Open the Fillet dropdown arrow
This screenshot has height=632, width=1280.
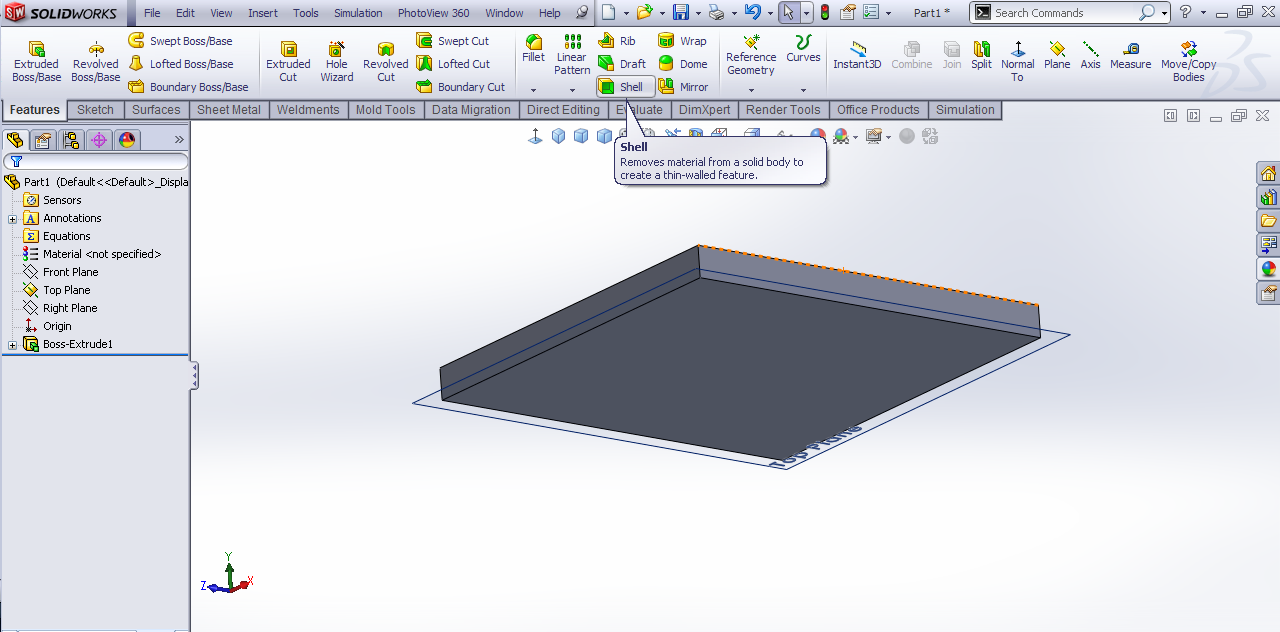coord(533,90)
